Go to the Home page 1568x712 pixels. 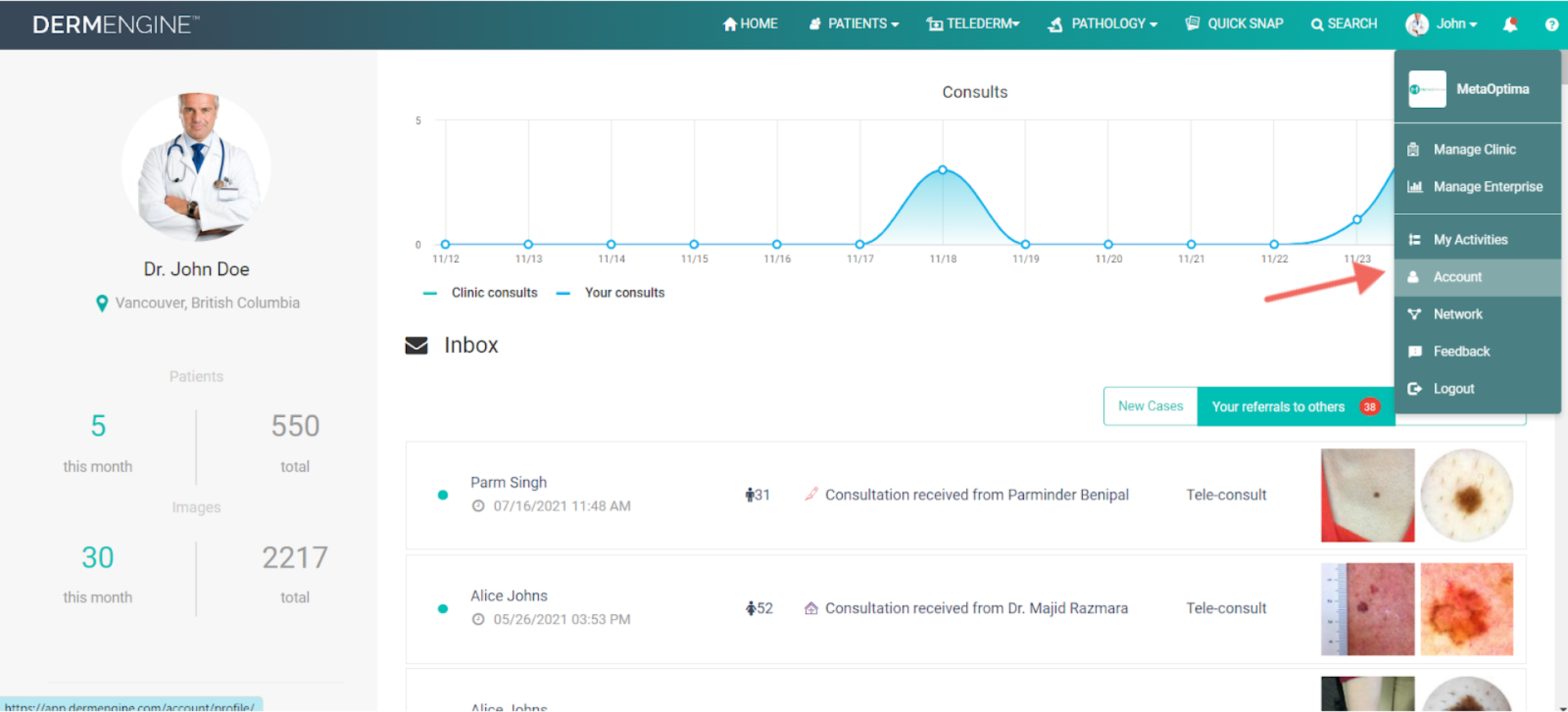click(750, 24)
